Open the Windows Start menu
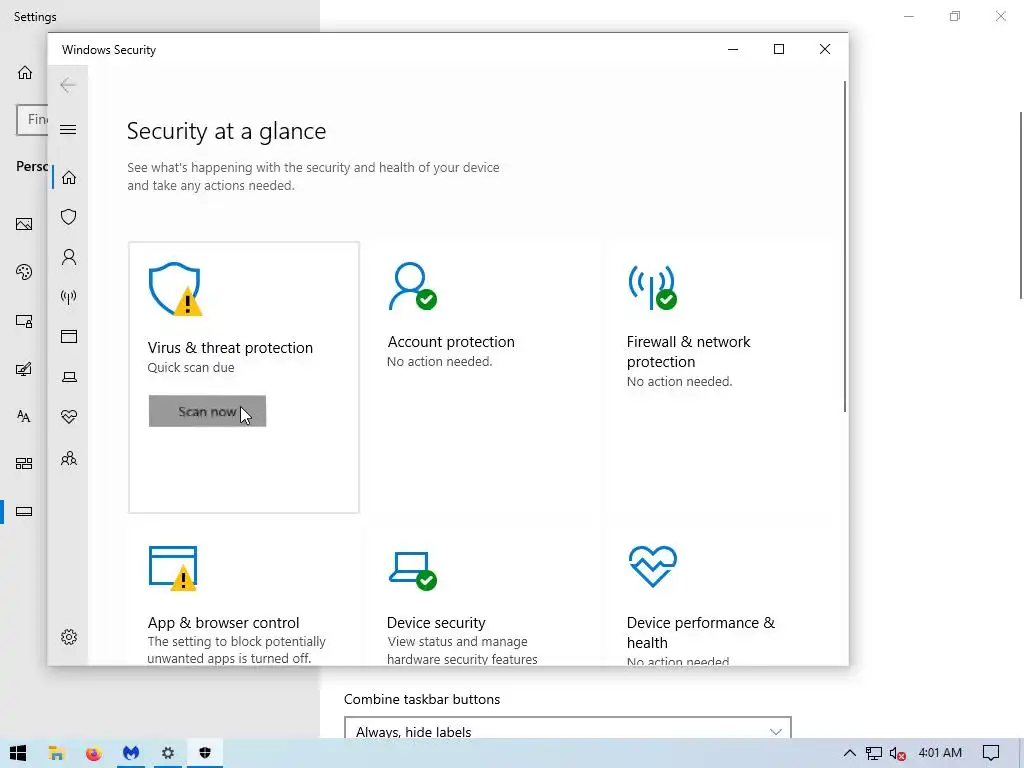 point(18,753)
